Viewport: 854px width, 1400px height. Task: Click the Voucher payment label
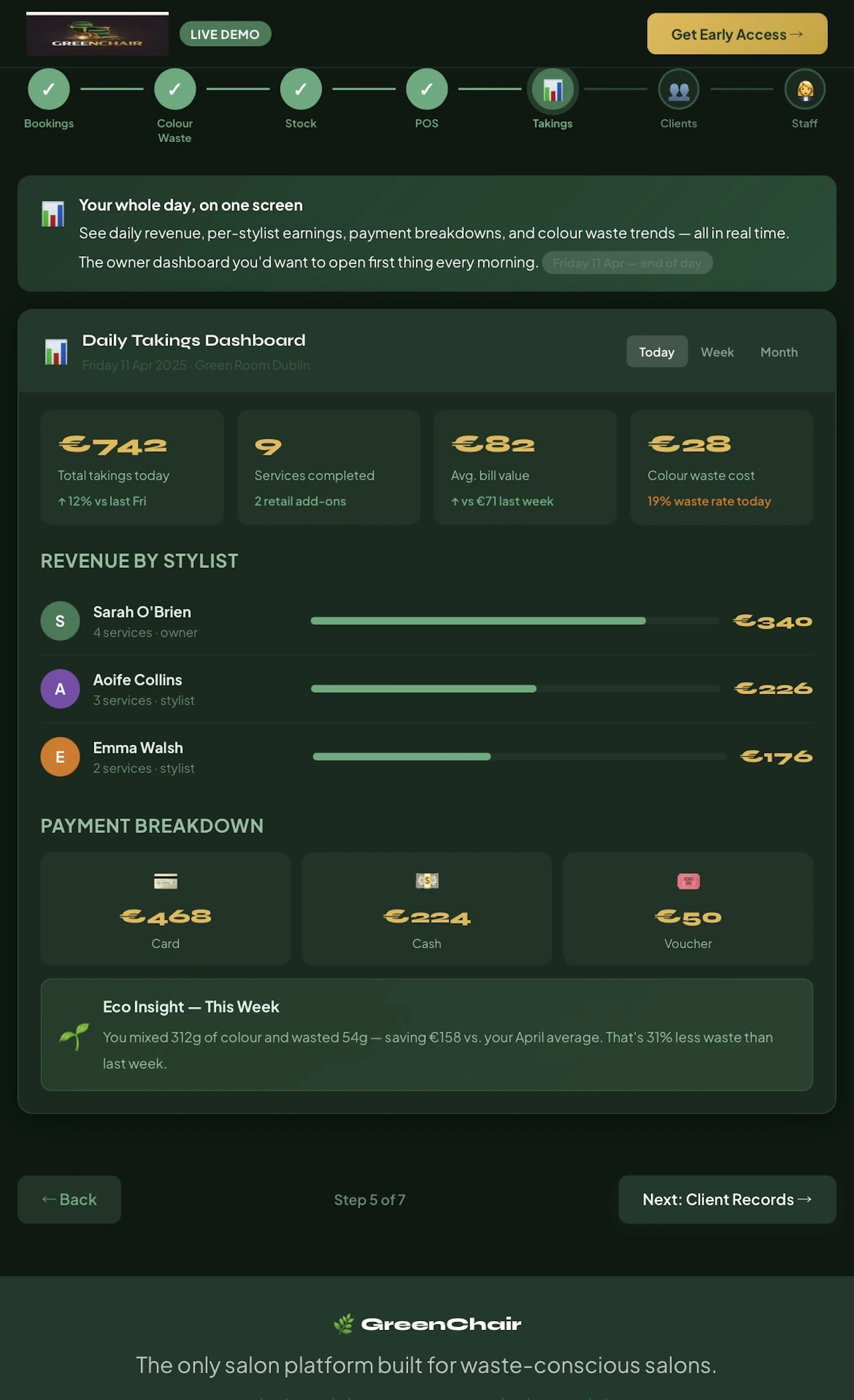click(688, 944)
